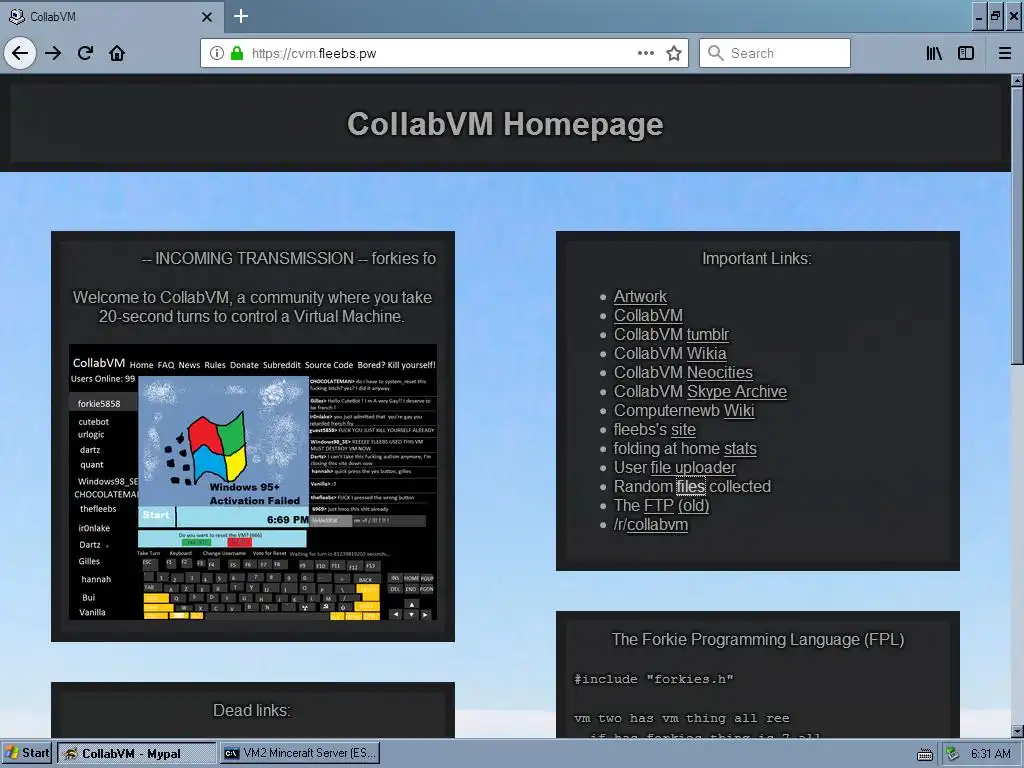Restore down the browser window

[995, 16]
